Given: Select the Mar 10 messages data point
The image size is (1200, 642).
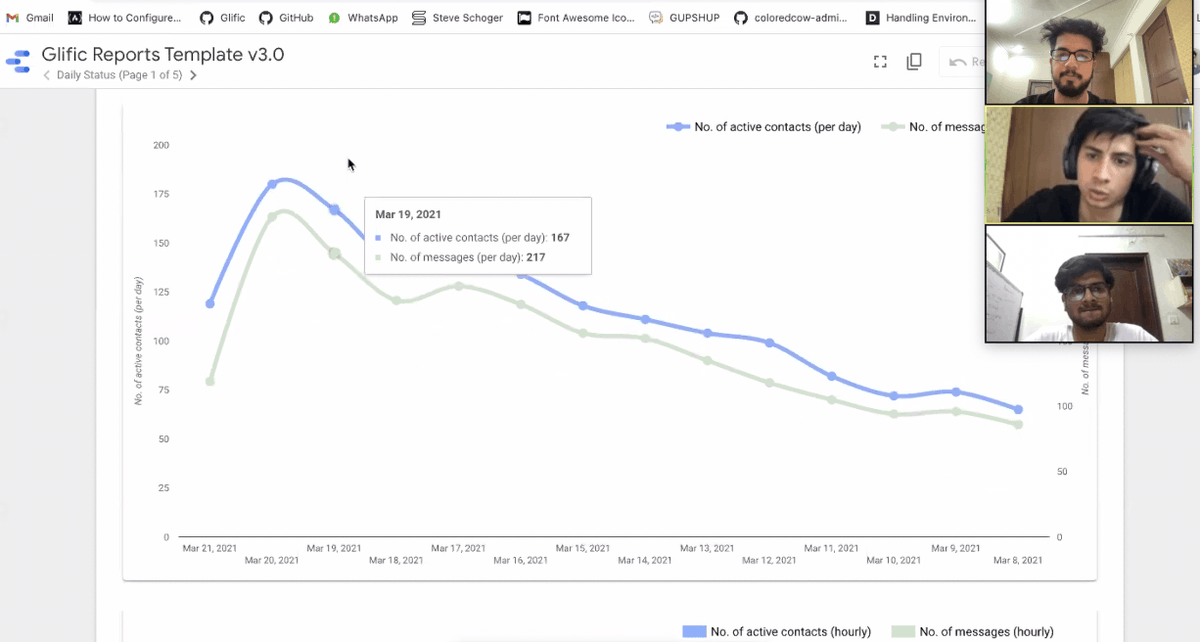Looking at the screenshot, I should click(894, 413).
